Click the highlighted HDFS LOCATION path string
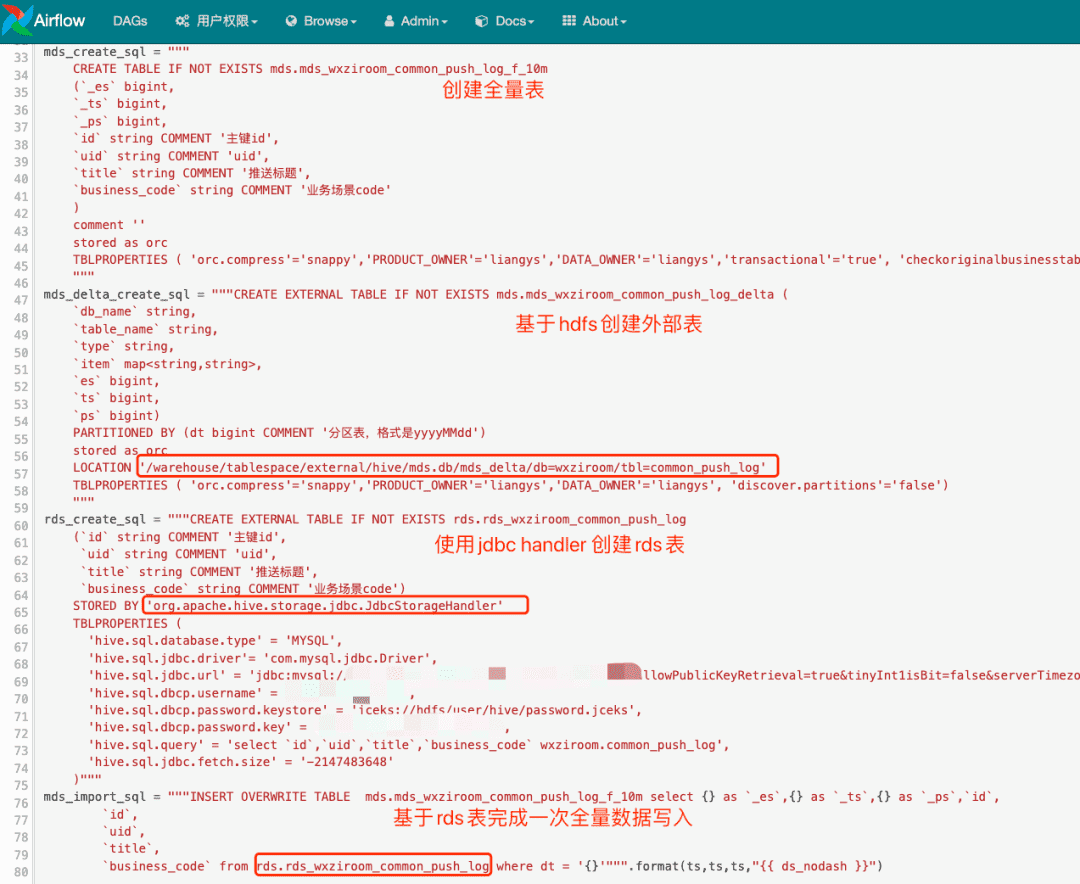1080x884 pixels. pyautogui.click(x=458, y=467)
